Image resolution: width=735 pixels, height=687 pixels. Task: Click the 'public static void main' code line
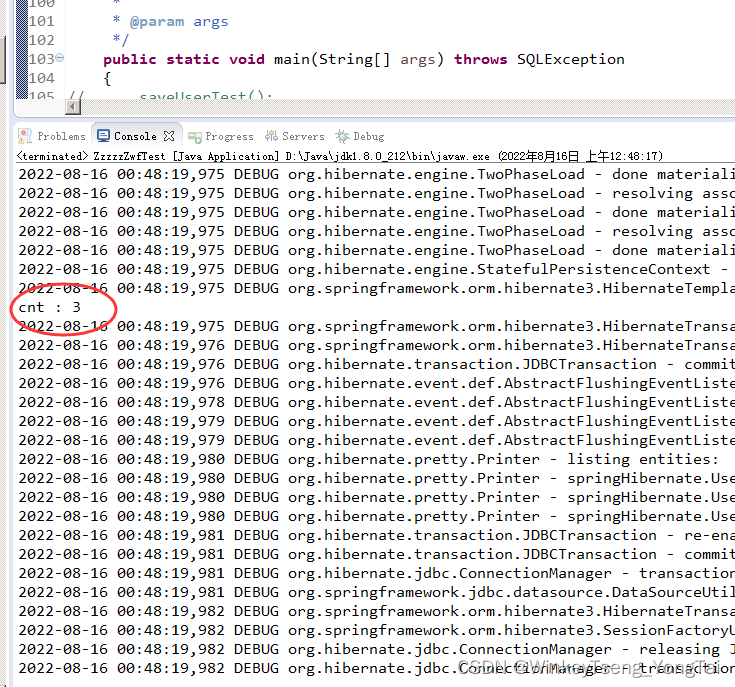tap(364, 60)
